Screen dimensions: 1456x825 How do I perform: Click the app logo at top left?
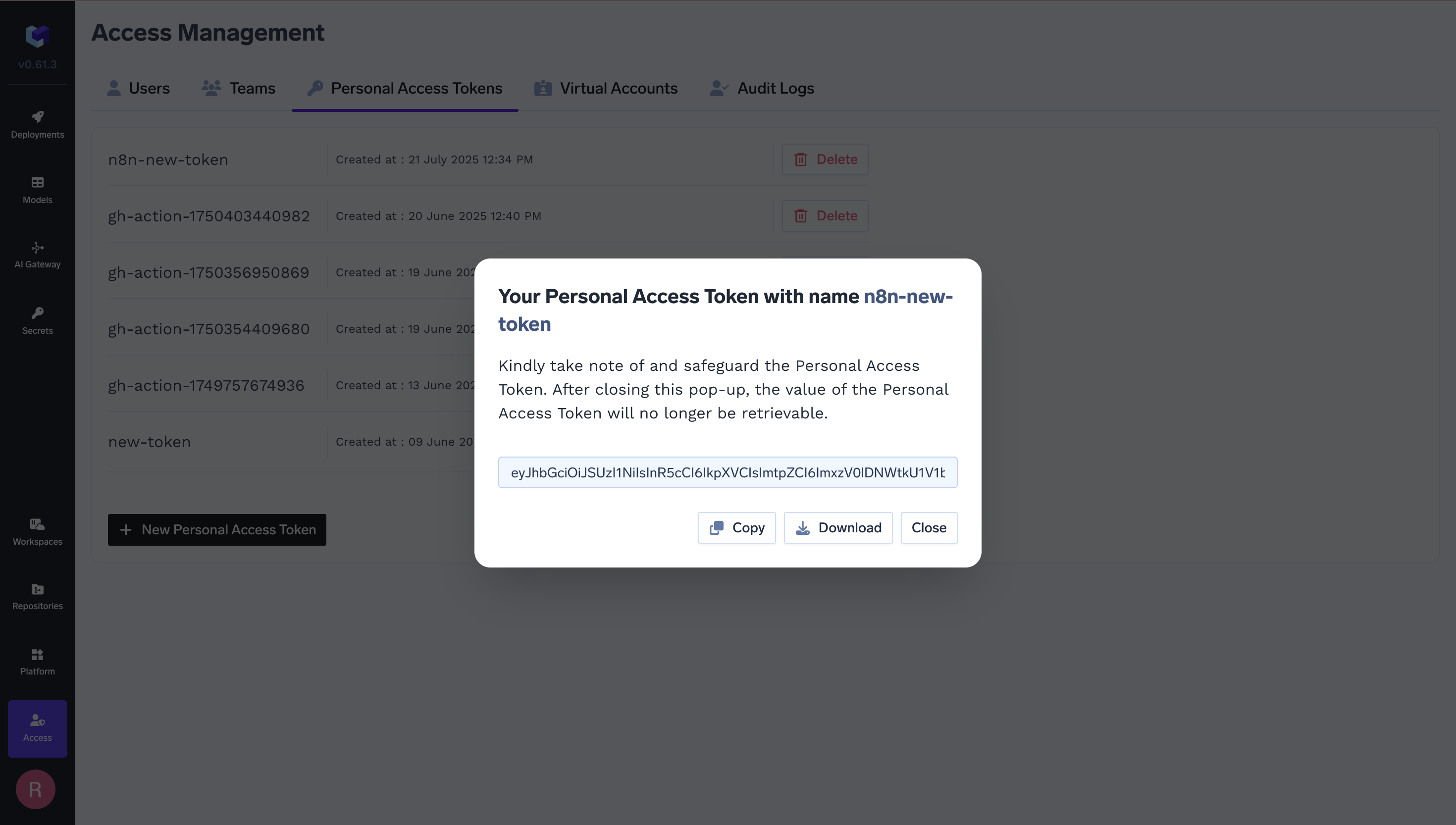click(38, 36)
